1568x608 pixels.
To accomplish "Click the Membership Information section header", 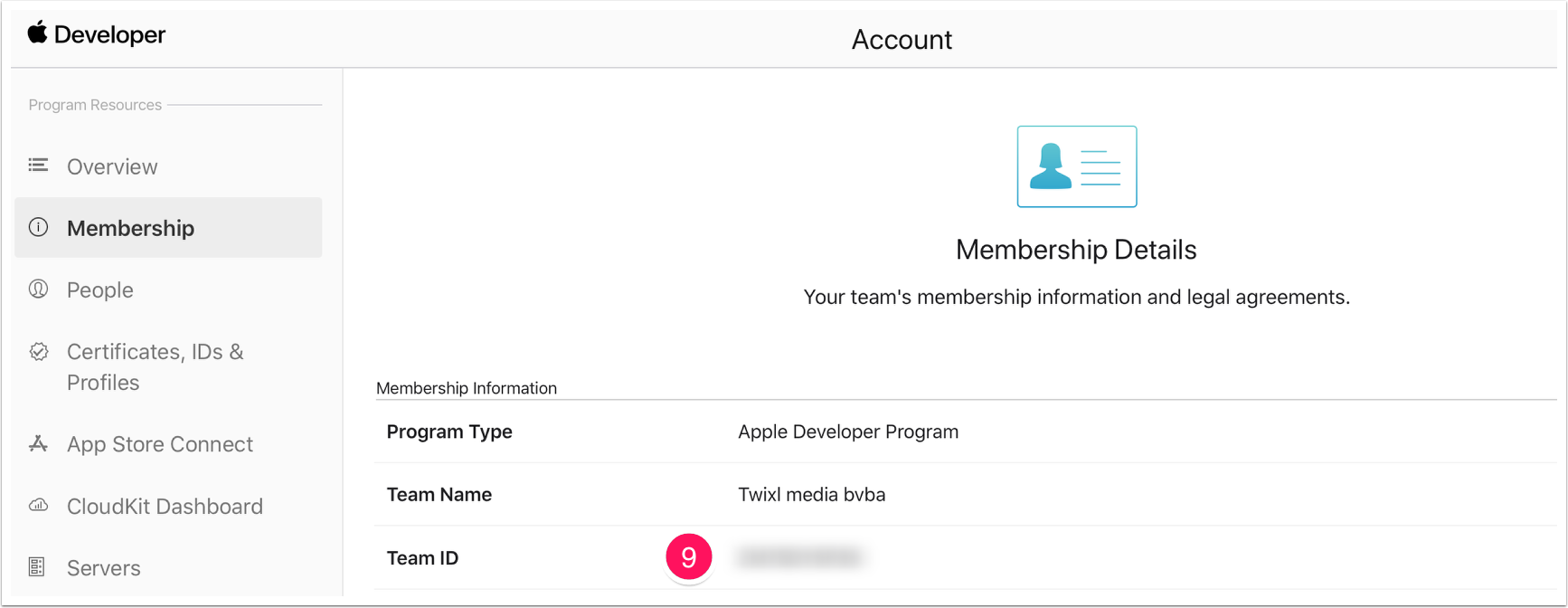I will coord(467,388).
